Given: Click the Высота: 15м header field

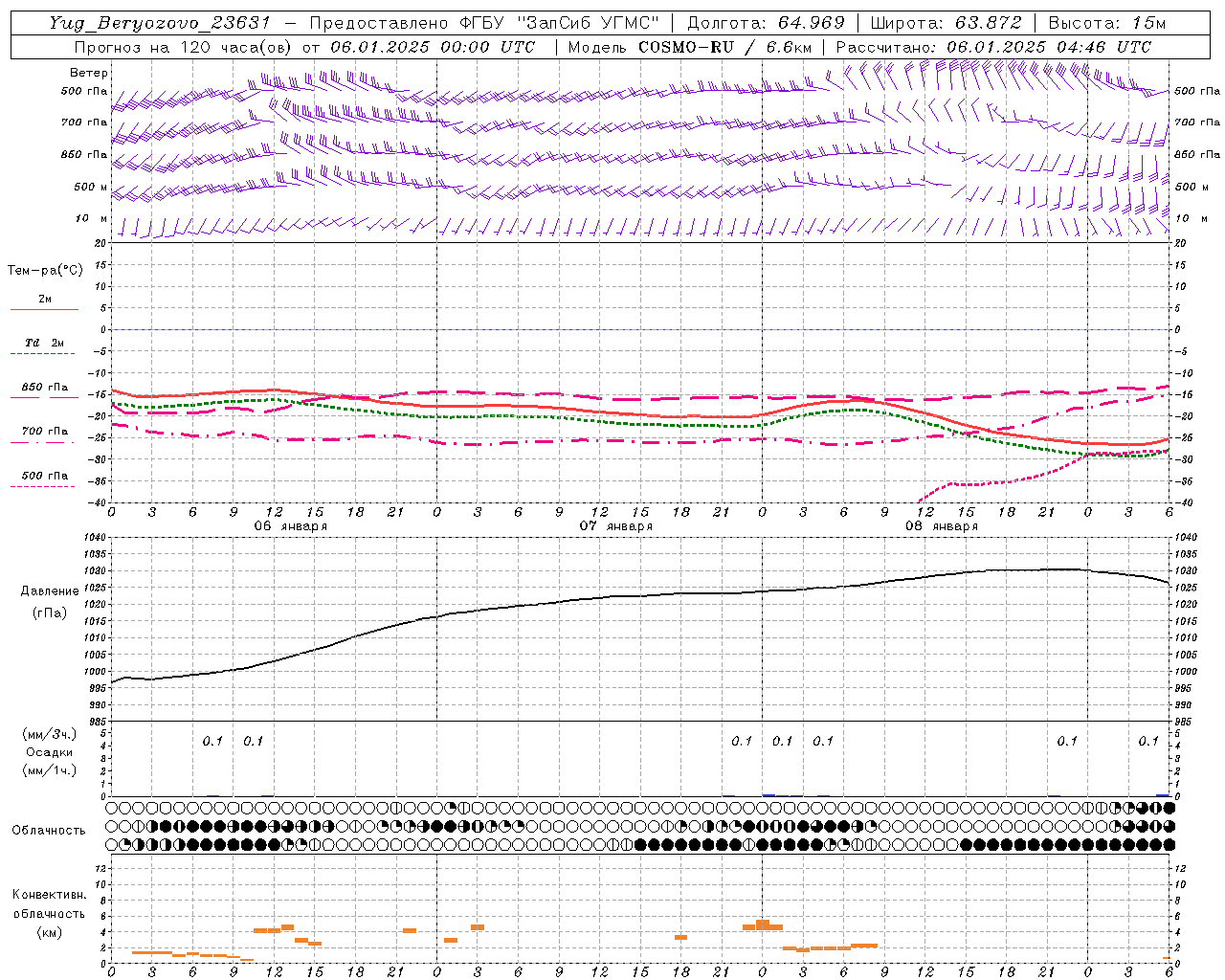Looking at the screenshot, I should point(1107,23).
